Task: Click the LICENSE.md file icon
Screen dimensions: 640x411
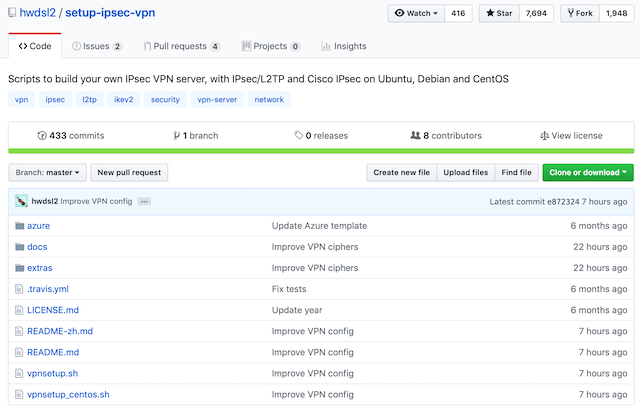Action: 19,310
